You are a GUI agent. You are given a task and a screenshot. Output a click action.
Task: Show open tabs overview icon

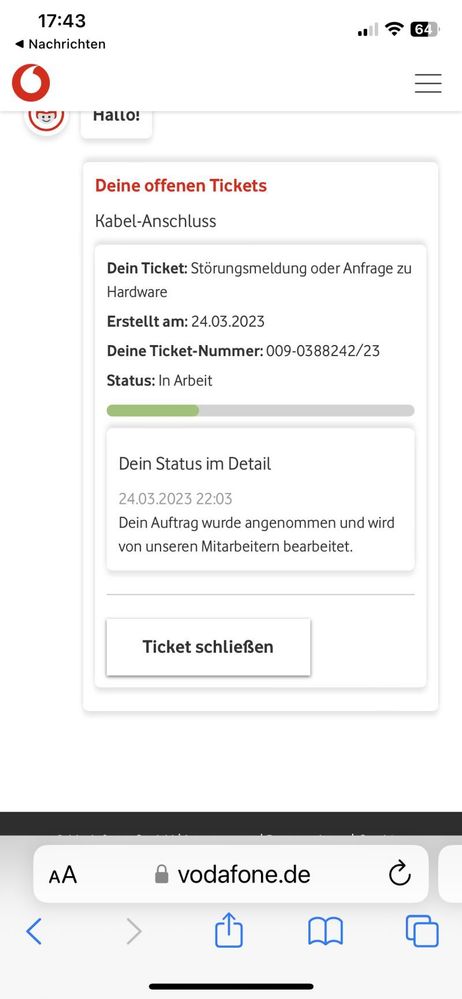click(422, 931)
